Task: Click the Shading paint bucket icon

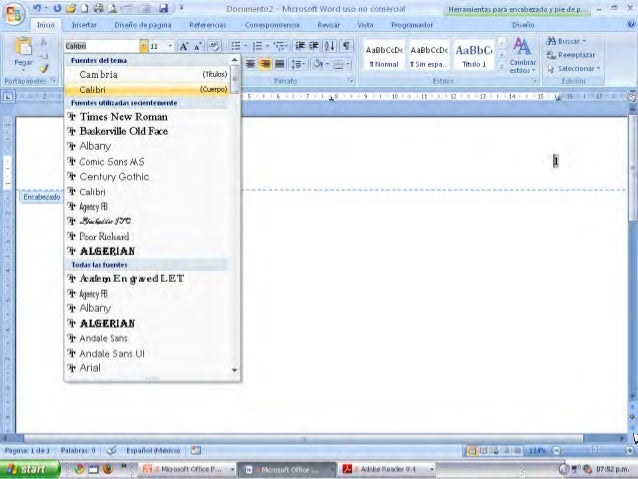Action: [x=318, y=64]
